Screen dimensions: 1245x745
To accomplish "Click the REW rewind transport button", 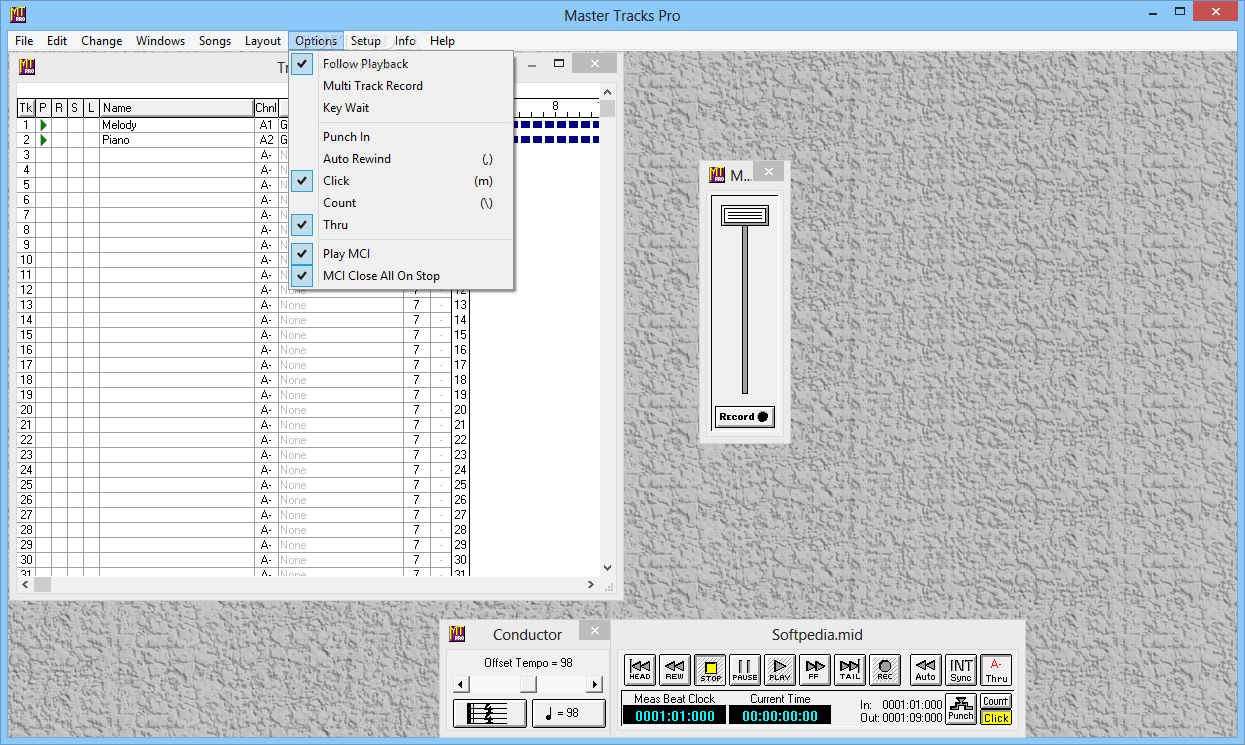I will (675, 670).
